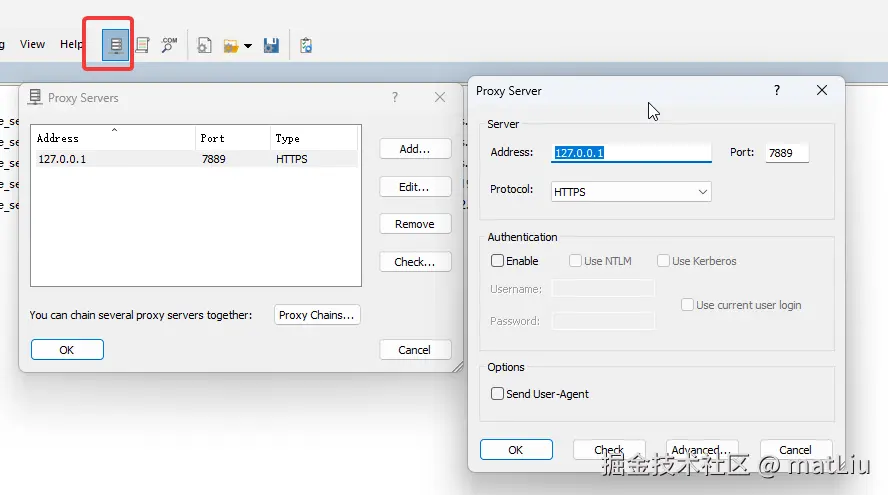Click help icon in Proxy Servers dialog
Viewport: 888px width, 495px height.
[x=395, y=97]
